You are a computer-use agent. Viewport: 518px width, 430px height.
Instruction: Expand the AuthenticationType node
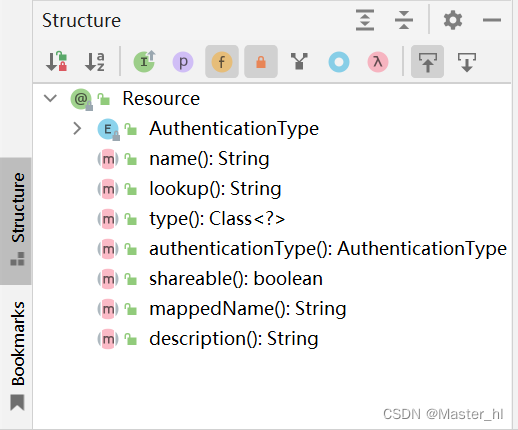[77, 128]
